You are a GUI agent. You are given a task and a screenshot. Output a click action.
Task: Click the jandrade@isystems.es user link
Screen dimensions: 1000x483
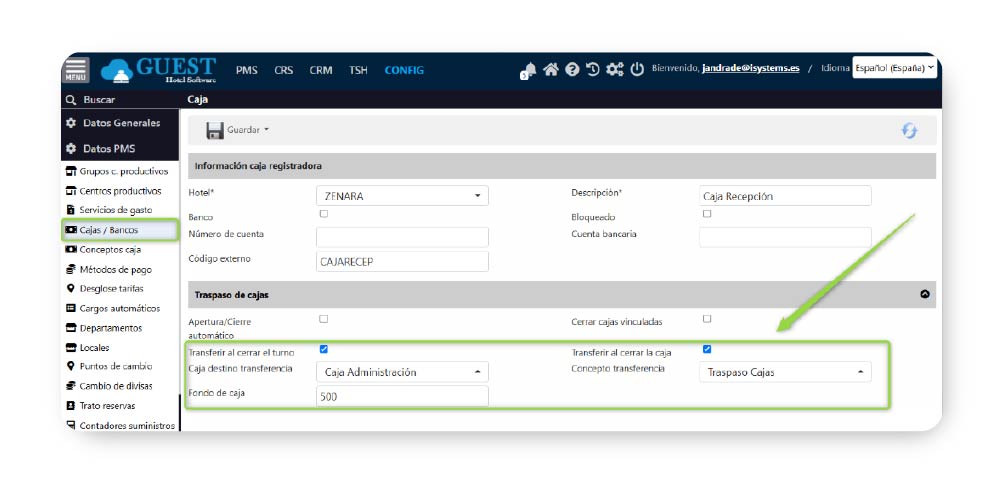(x=750, y=69)
